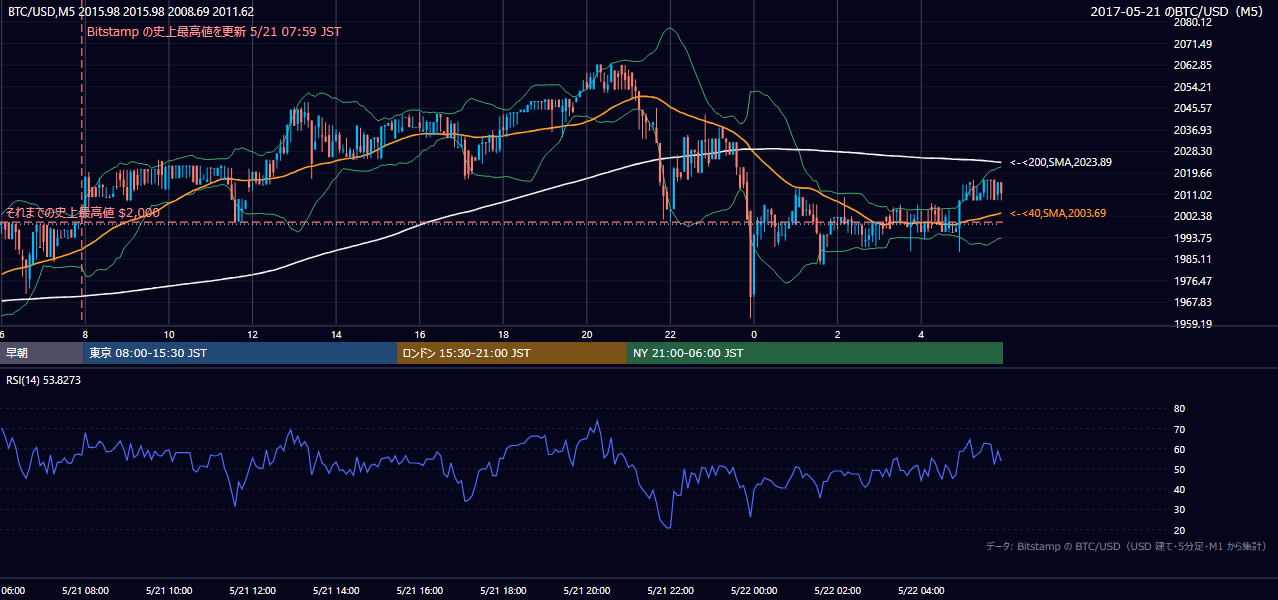Click the 2062.85 price axis label

coord(1193,65)
